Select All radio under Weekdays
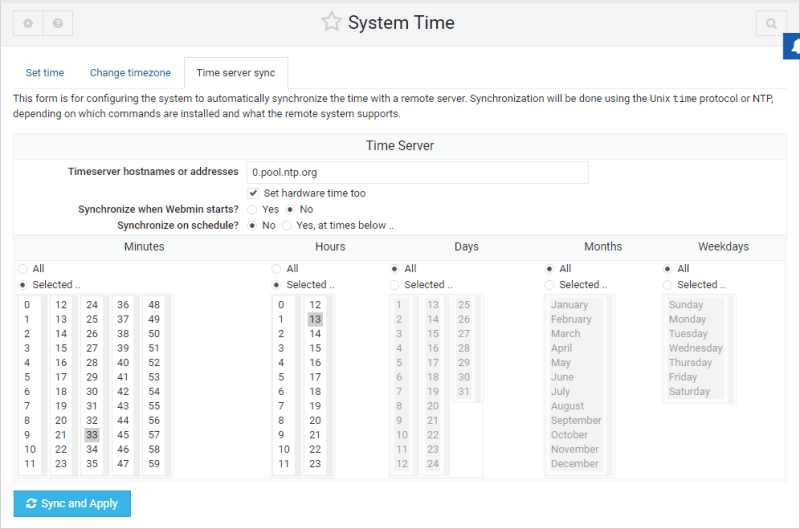This screenshot has width=800, height=529. click(667, 269)
